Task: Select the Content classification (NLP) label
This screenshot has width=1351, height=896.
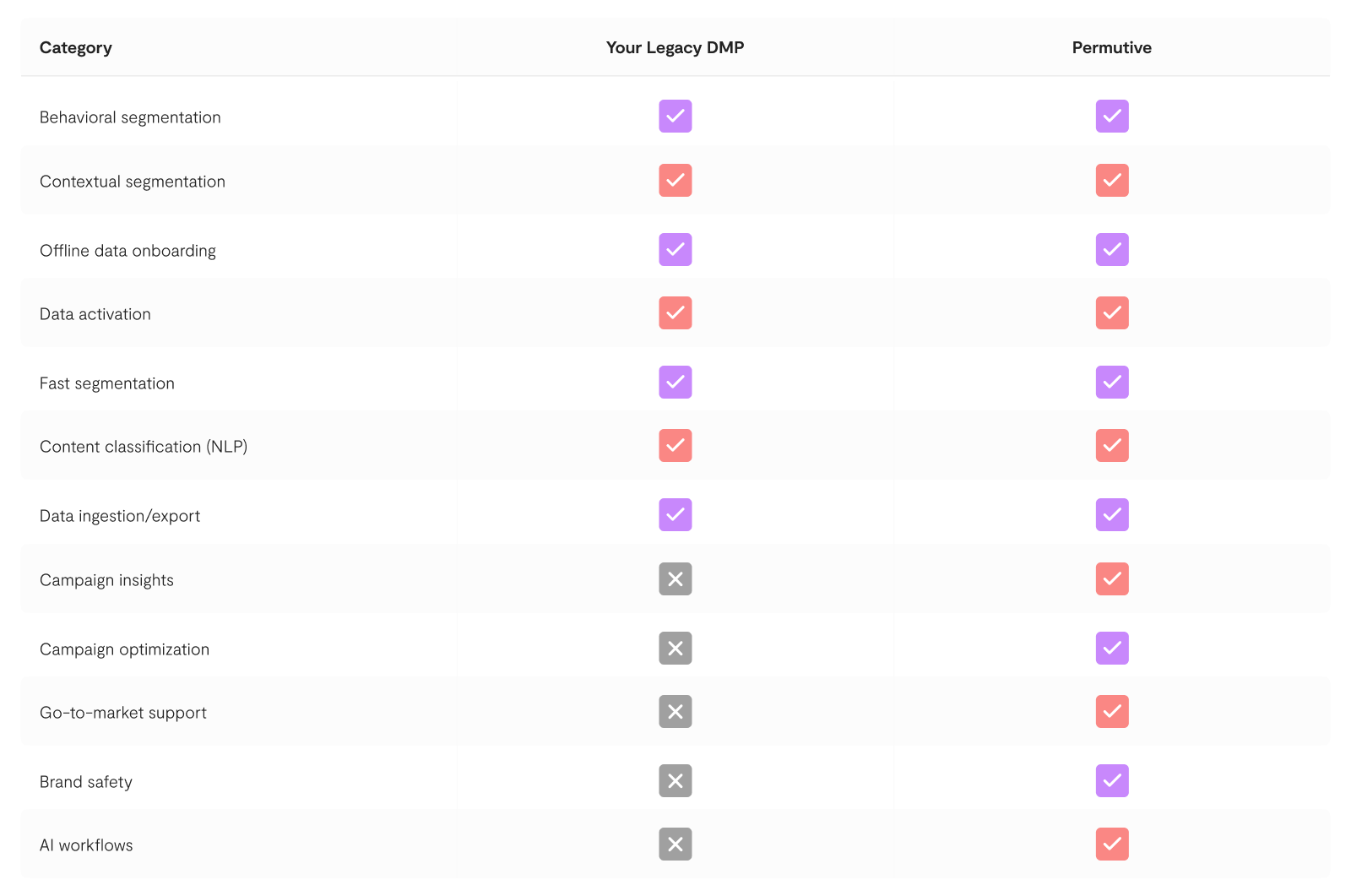Action: (x=144, y=447)
